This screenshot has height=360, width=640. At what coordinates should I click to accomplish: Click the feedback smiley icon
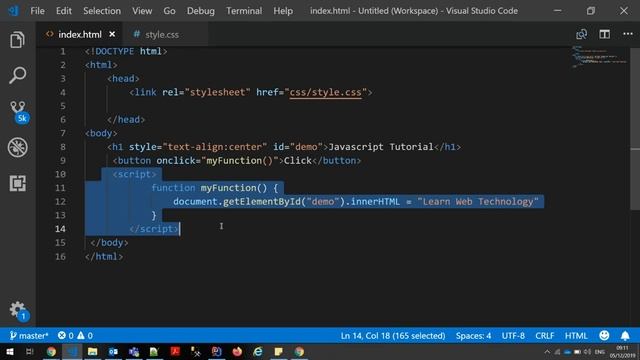(604, 336)
